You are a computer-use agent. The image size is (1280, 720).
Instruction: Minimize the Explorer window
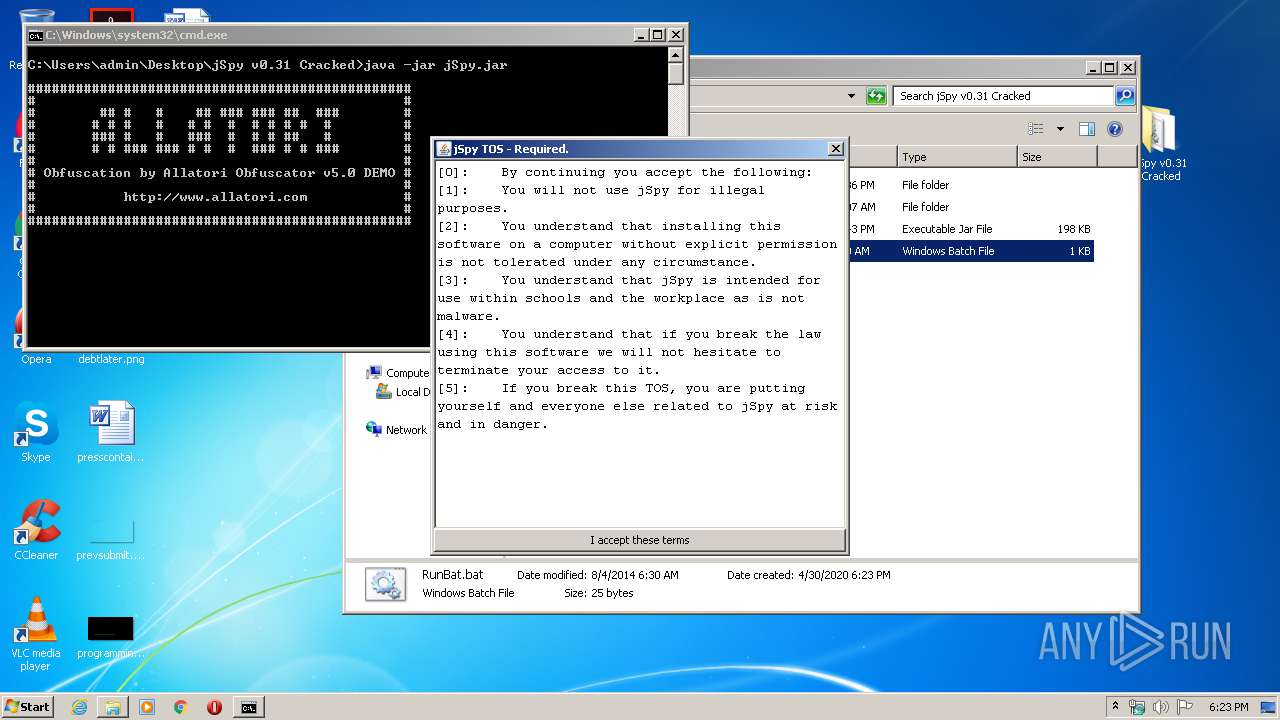[1093, 68]
